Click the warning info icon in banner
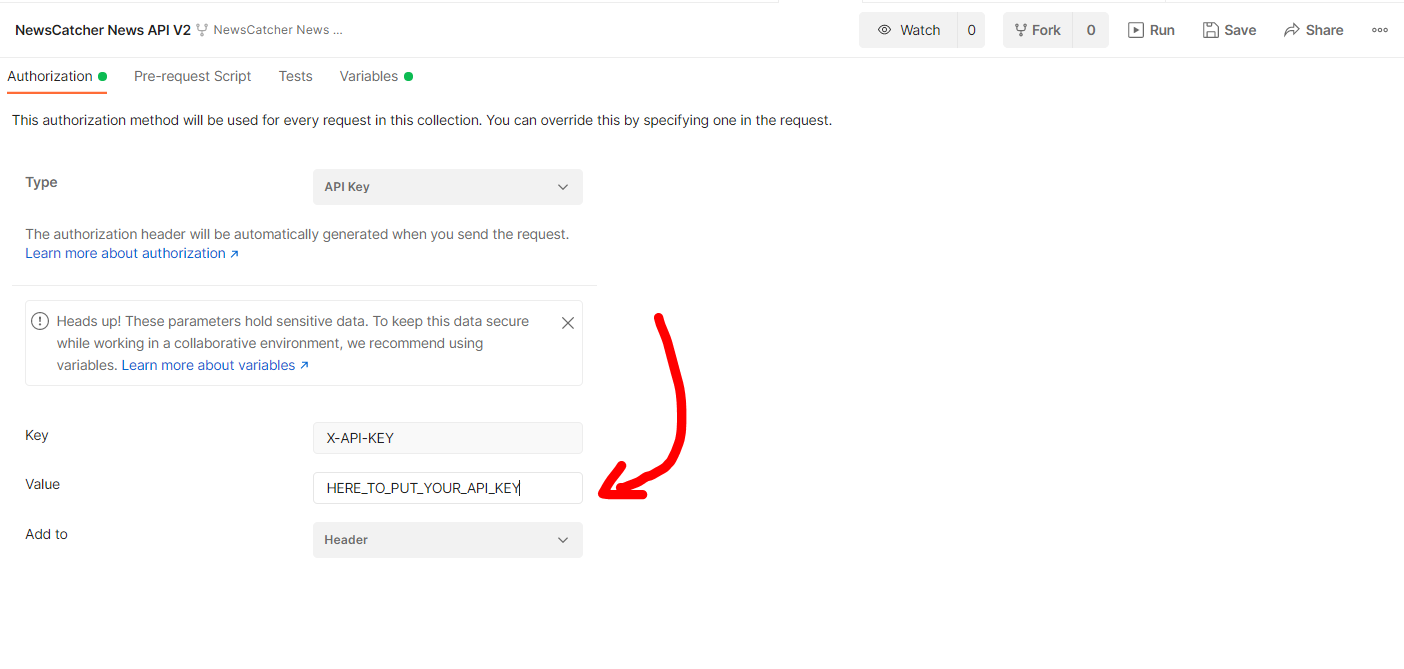 pos(40,321)
